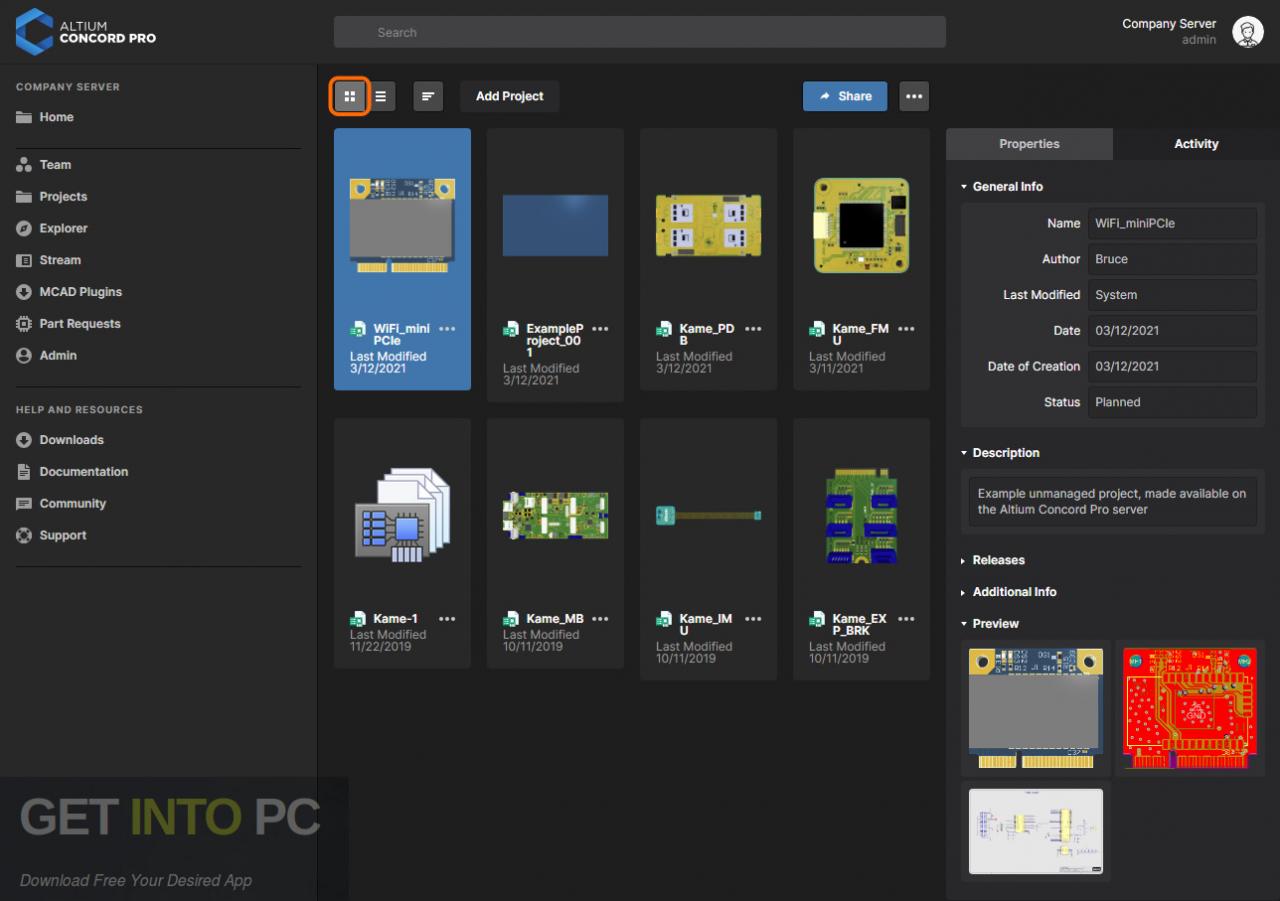
Task: Open the Explorer page
Action: click(52, 229)
